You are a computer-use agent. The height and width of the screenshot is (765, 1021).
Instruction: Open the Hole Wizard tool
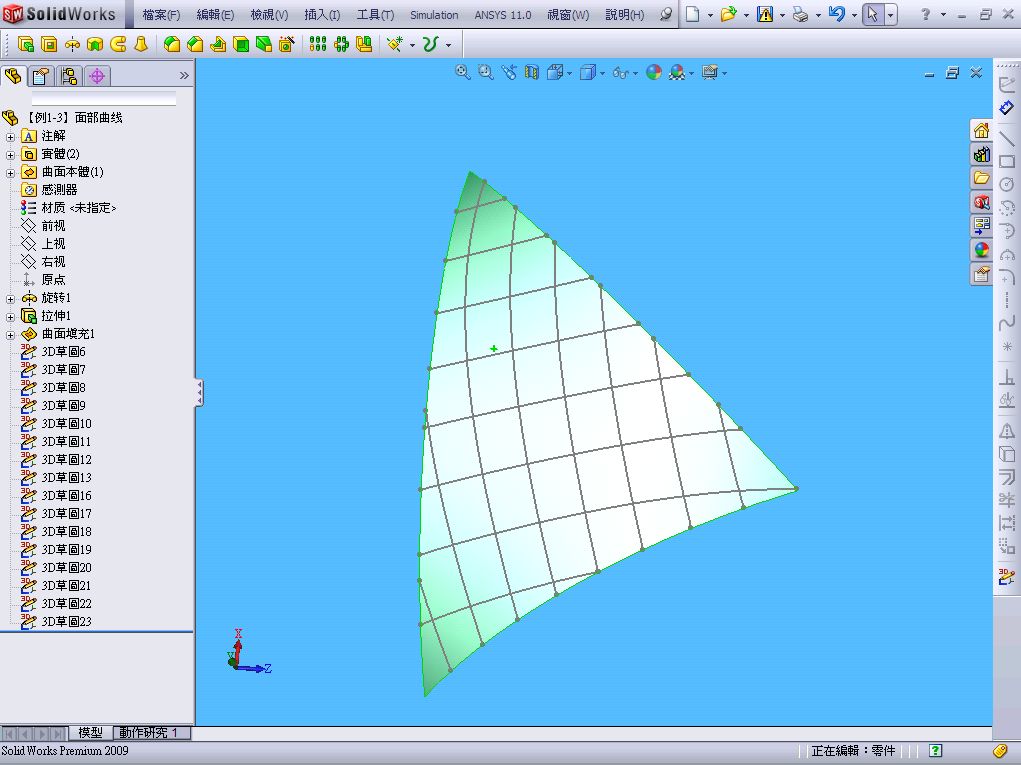coord(287,44)
